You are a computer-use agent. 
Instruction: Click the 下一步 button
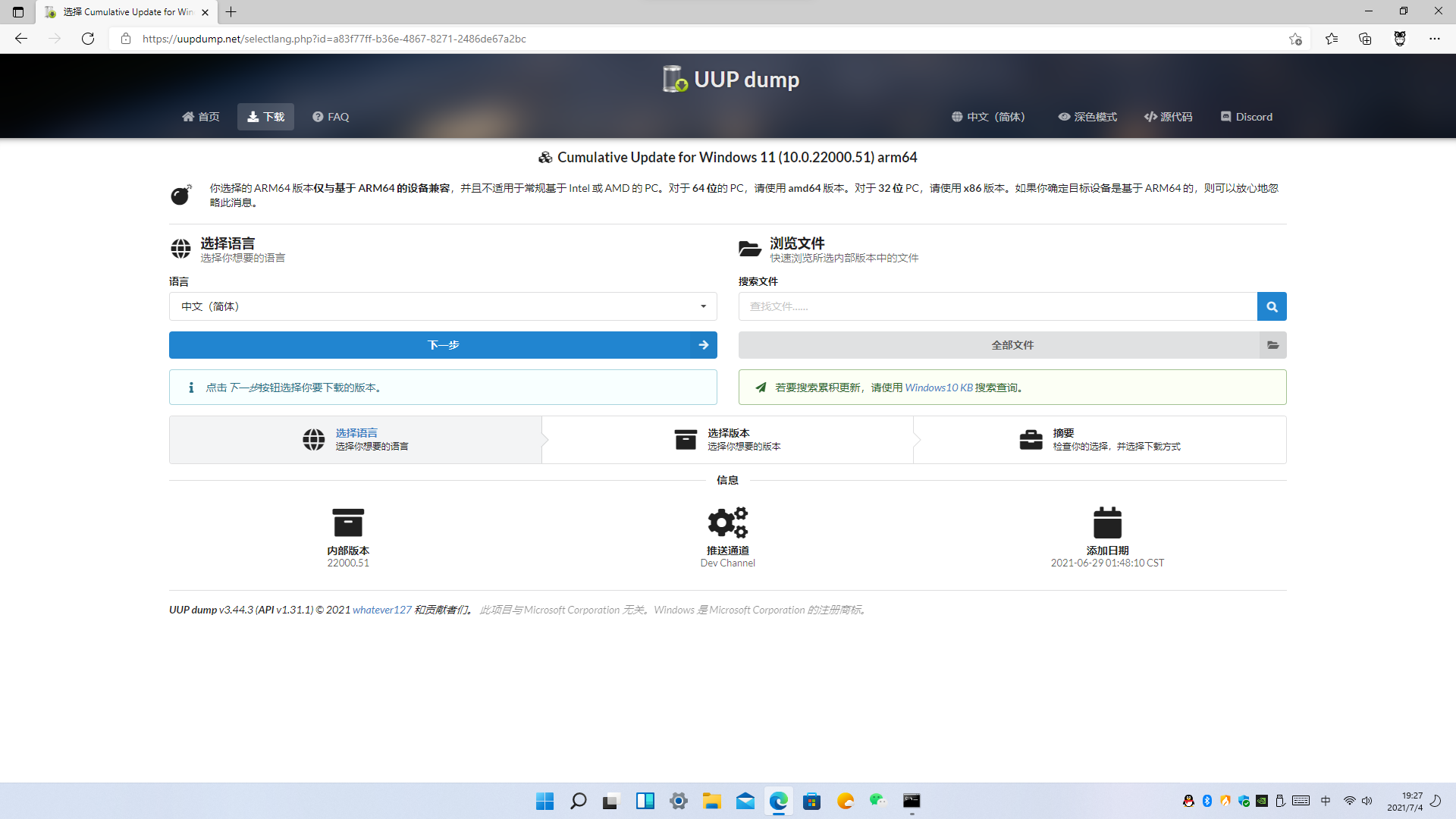[443, 345]
